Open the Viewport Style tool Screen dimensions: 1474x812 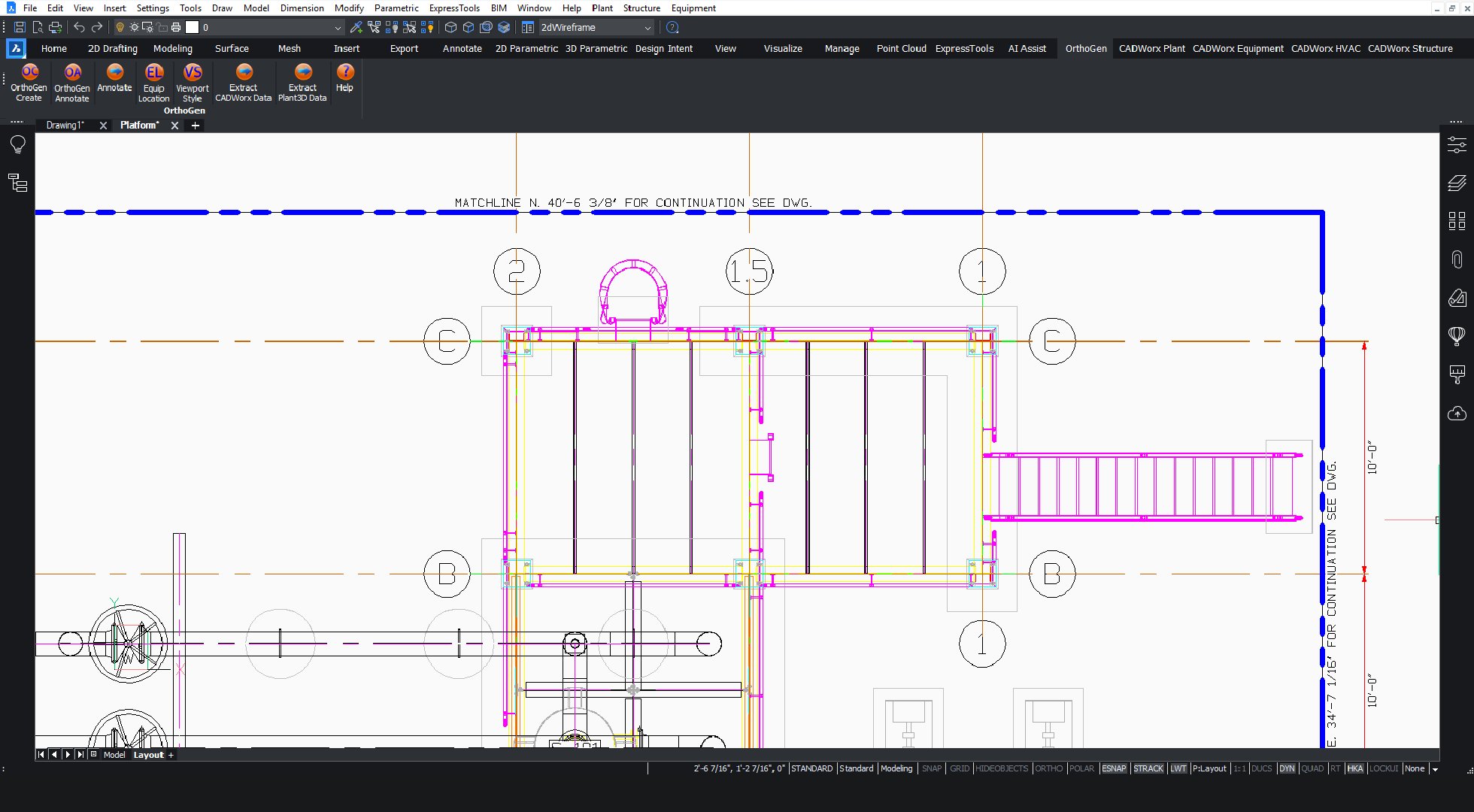(192, 83)
